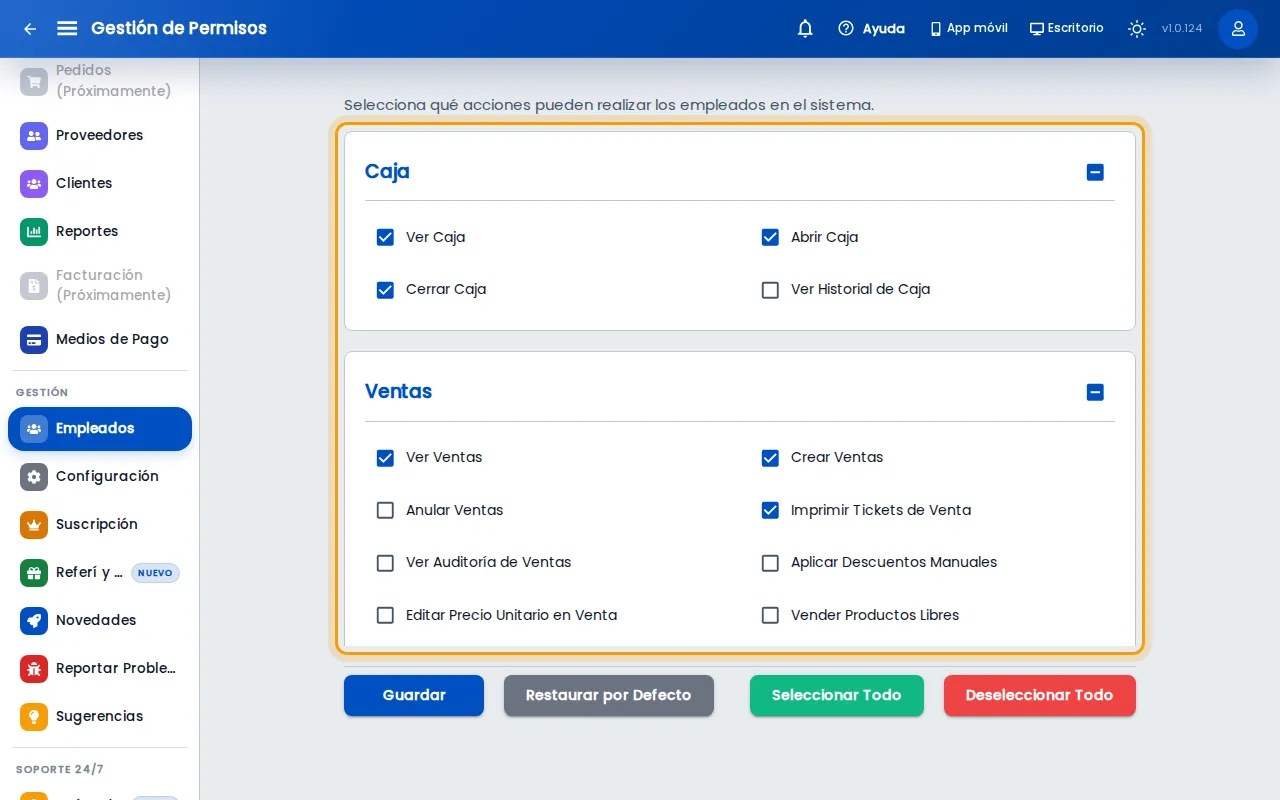Toggle the light/dark theme sun icon
Viewport: 1280px width, 800px height.
click(x=1137, y=29)
